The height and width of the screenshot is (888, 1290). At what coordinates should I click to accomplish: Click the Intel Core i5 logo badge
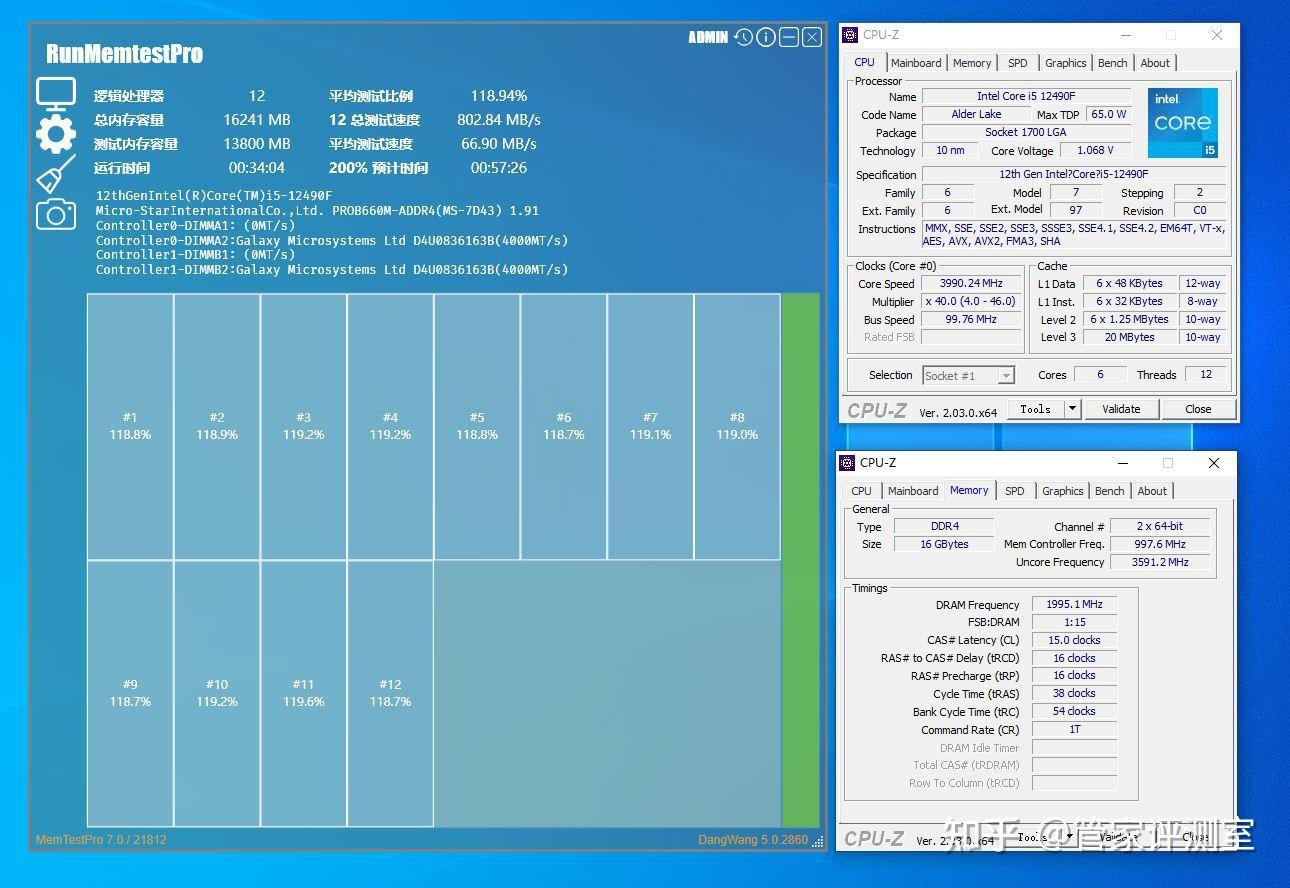(1183, 122)
